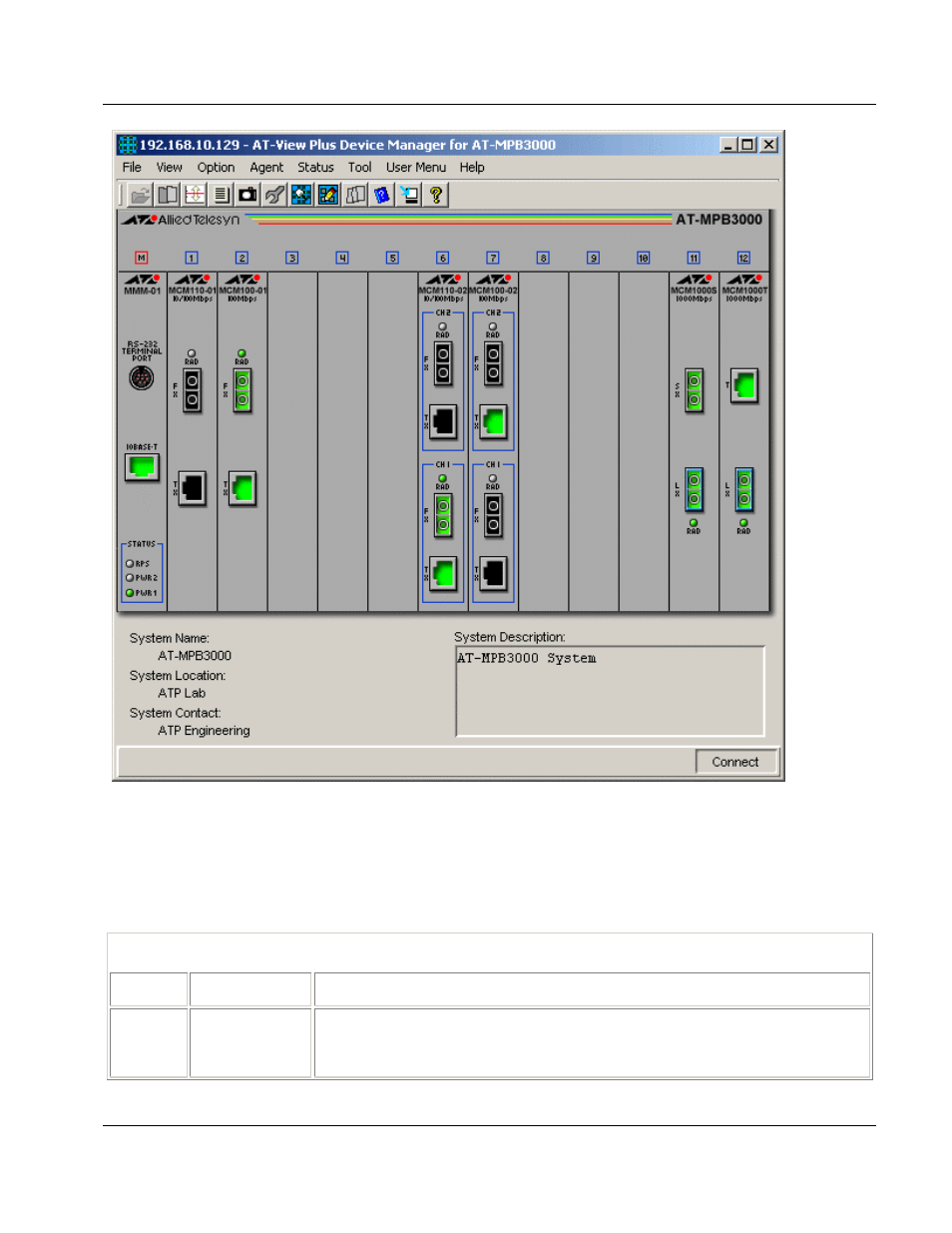This screenshot has width=952, height=1233.
Task: Click the computer download arrow toolbar icon
Action: pos(409,195)
